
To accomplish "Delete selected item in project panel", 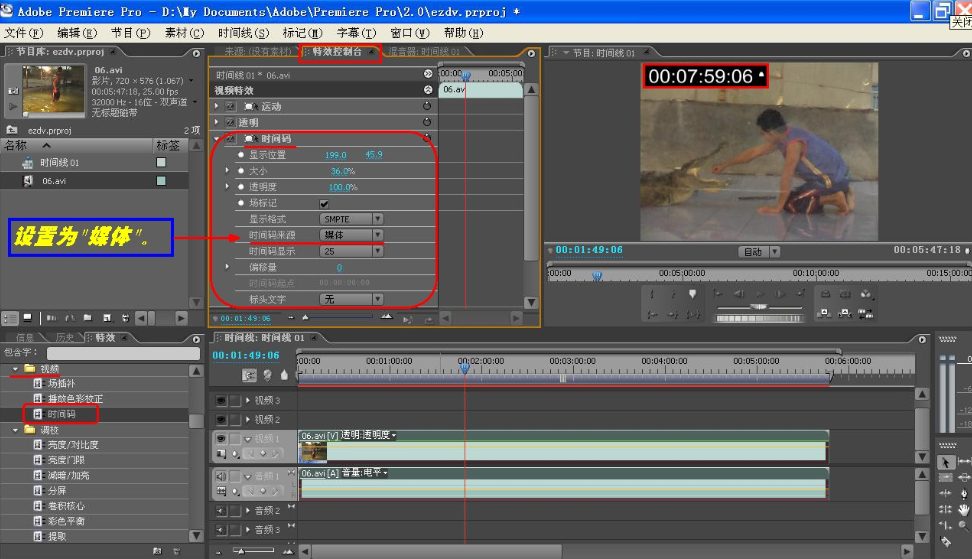I will tap(125, 318).
